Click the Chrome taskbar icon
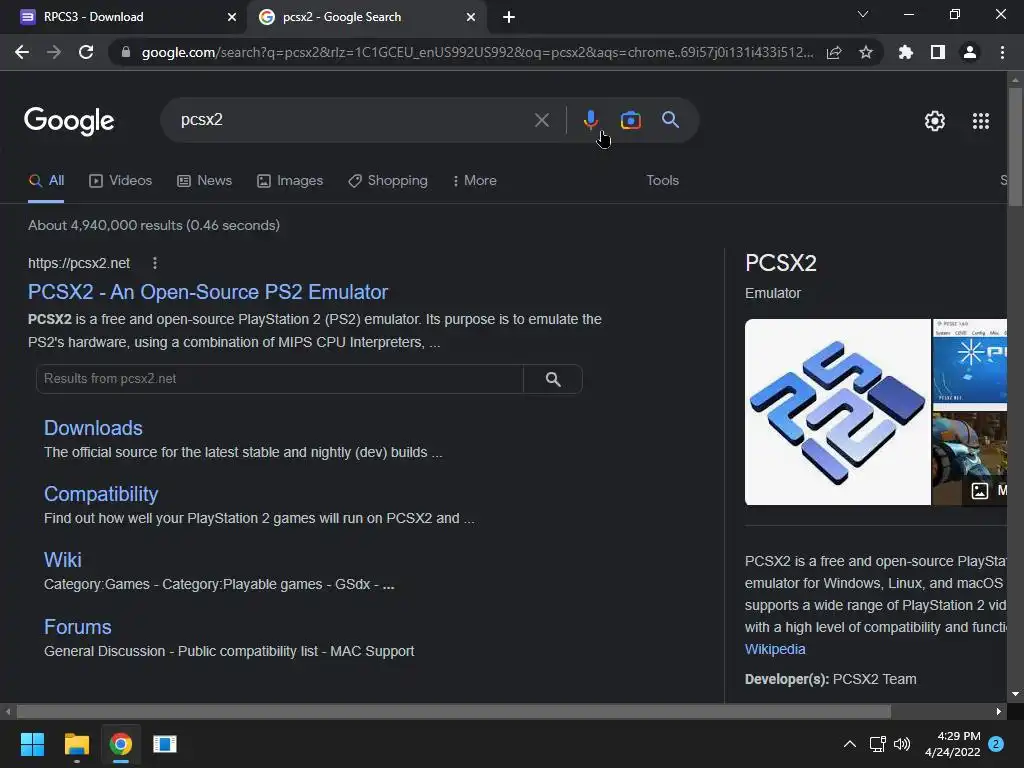The width and height of the screenshot is (1024, 768). tap(121, 744)
